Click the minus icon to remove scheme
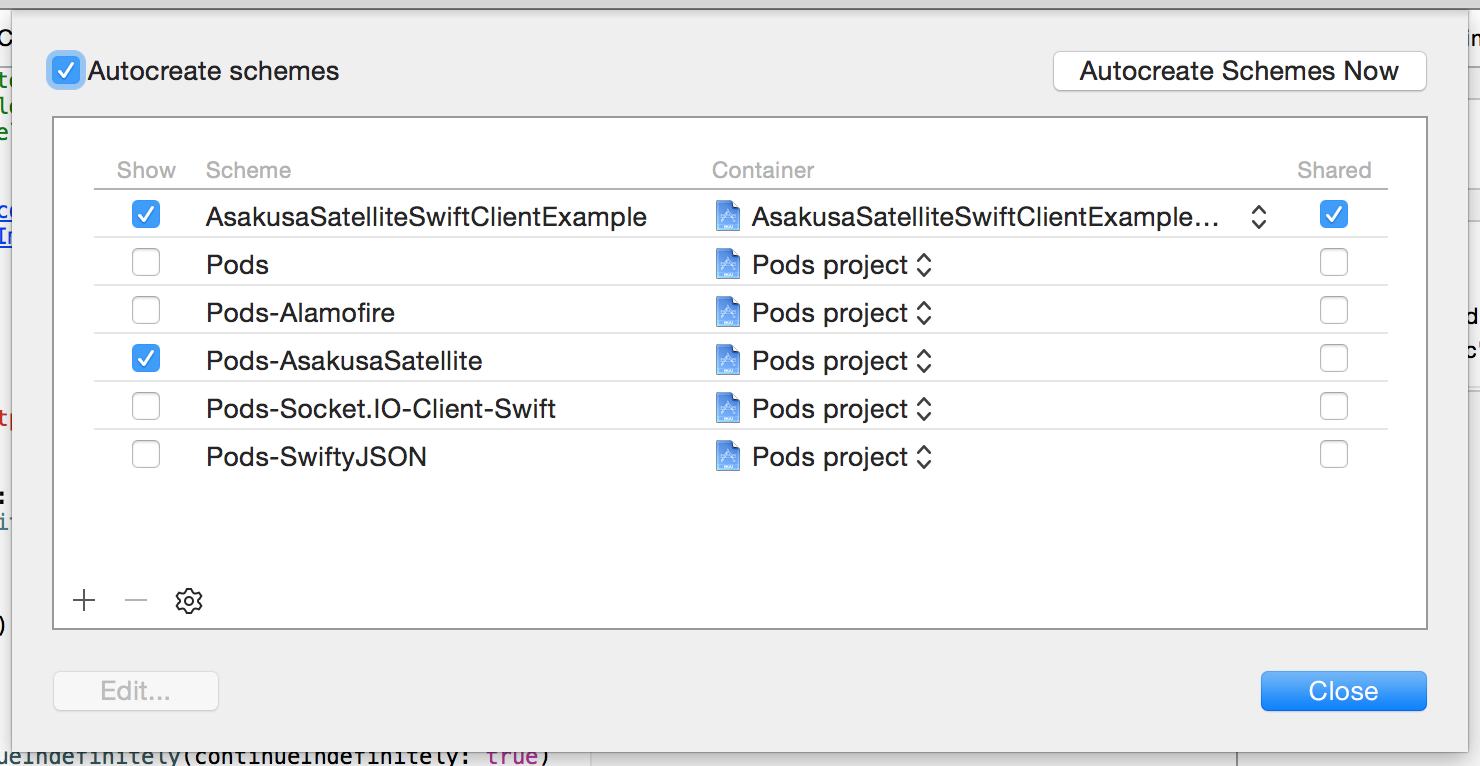Image resolution: width=1480 pixels, height=766 pixels. pyautogui.click(x=136, y=600)
